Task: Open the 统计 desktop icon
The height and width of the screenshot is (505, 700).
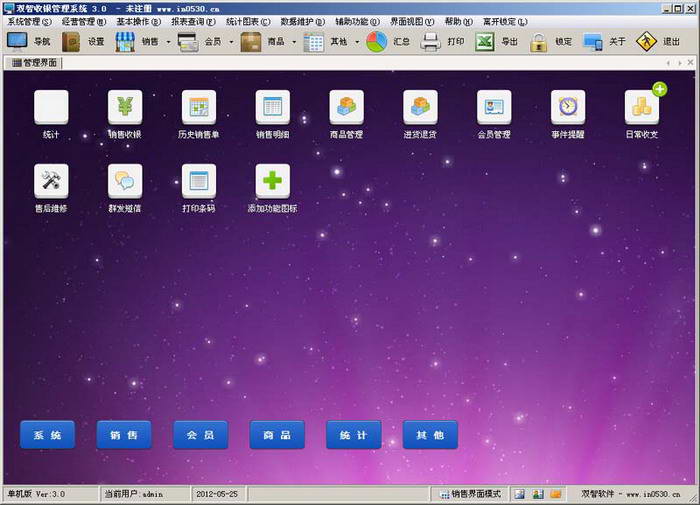Action: (51, 107)
